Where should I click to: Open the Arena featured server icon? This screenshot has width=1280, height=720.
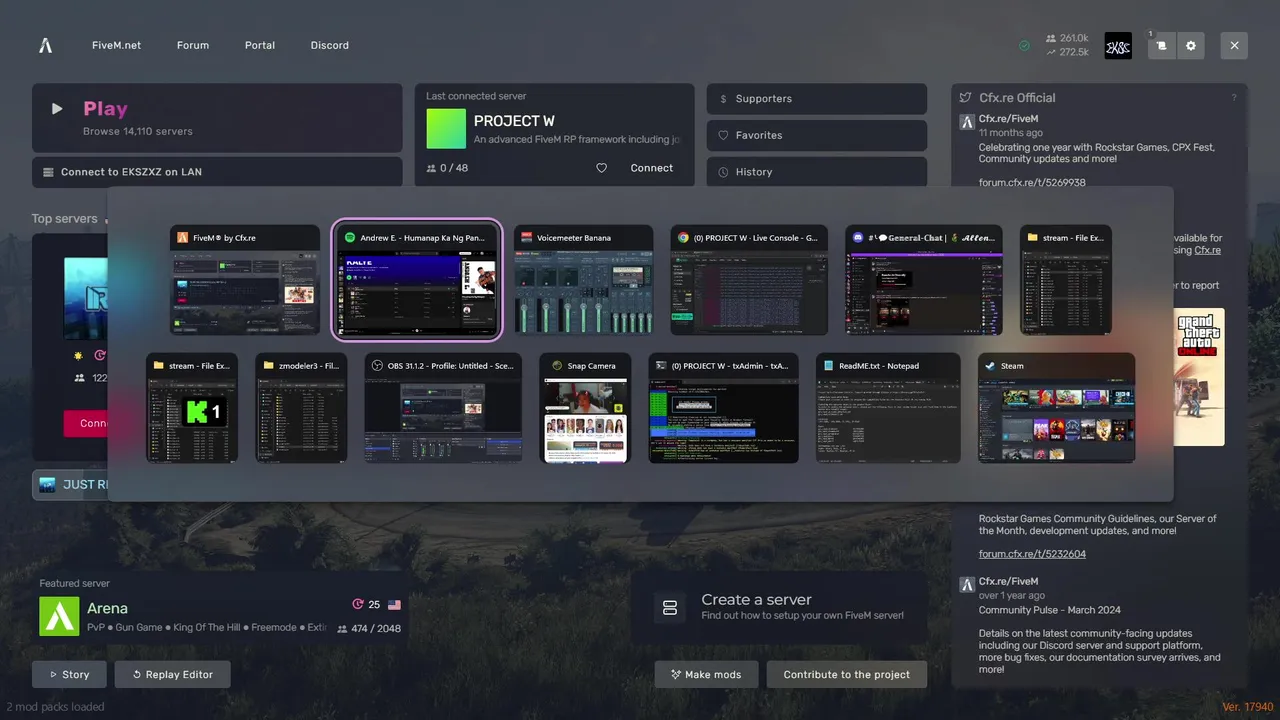59,616
